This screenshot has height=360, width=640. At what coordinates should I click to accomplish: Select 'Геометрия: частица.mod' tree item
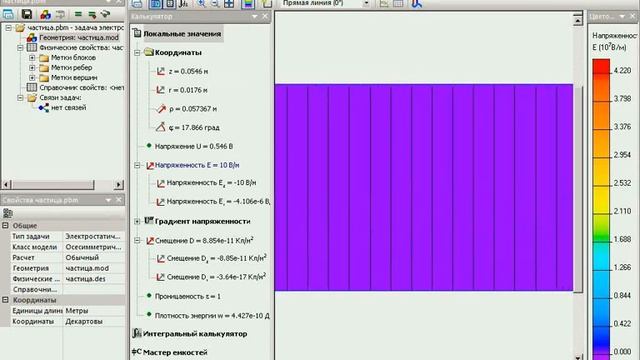tap(79, 38)
